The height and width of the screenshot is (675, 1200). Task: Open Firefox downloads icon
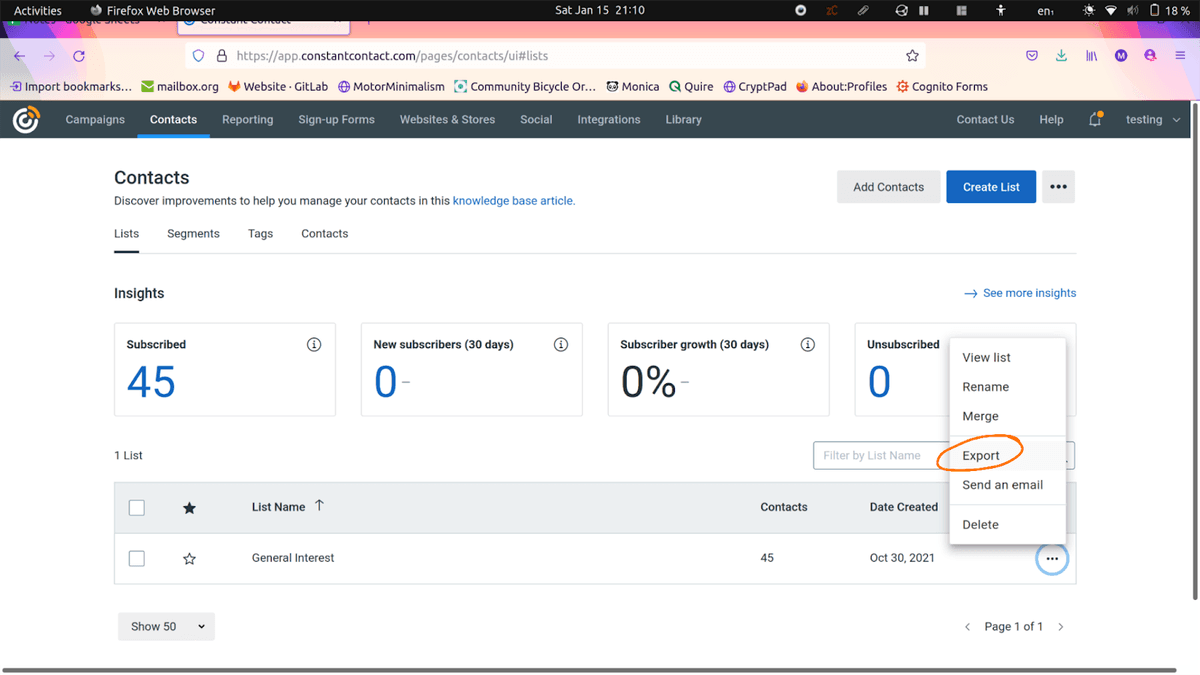coord(1061,56)
